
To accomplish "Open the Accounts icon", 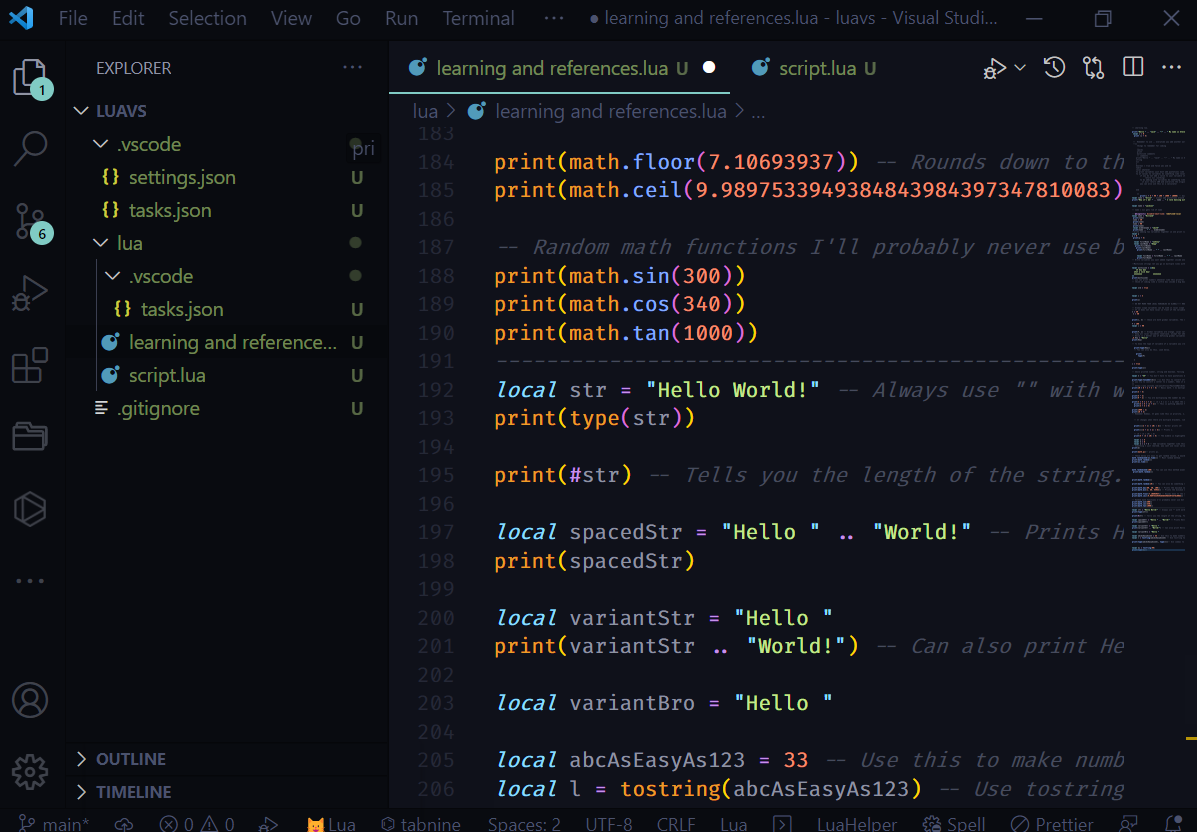I will tap(31, 700).
